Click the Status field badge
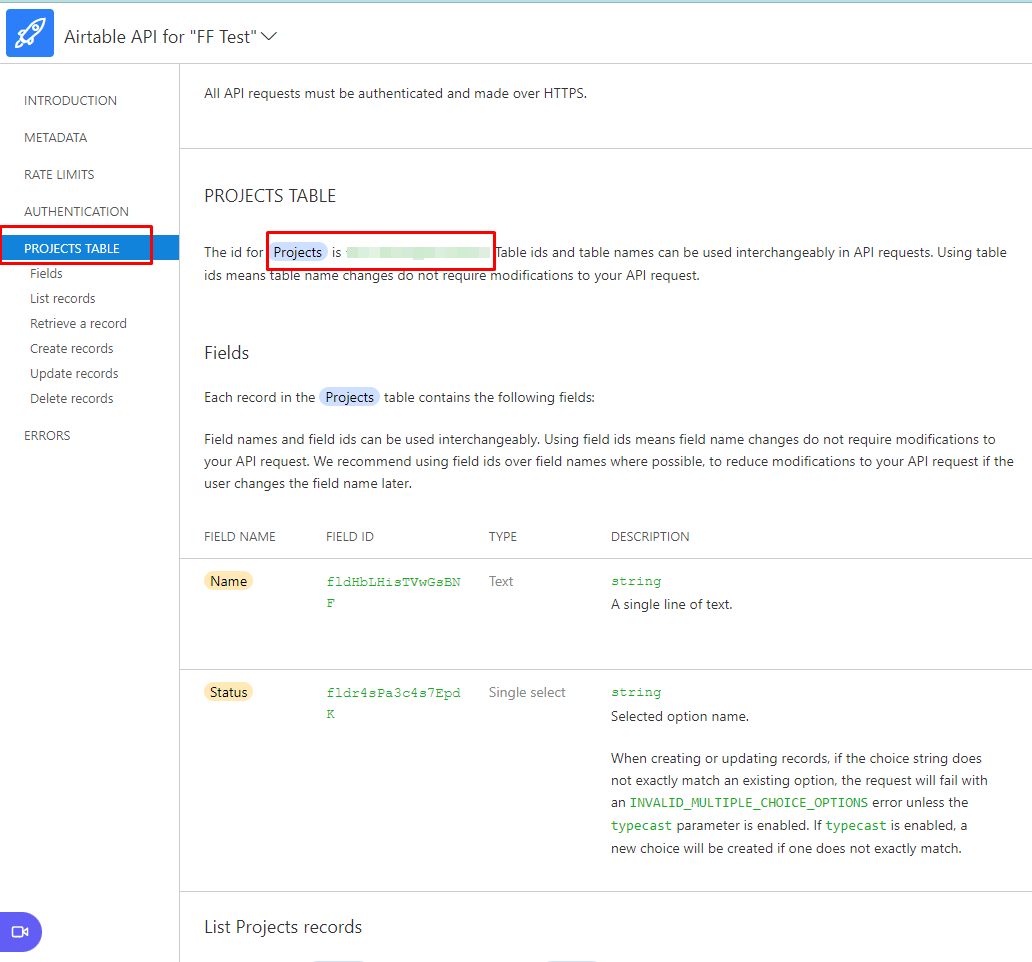The width and height of the screenshot is (1032, 962). pos(228,692)
